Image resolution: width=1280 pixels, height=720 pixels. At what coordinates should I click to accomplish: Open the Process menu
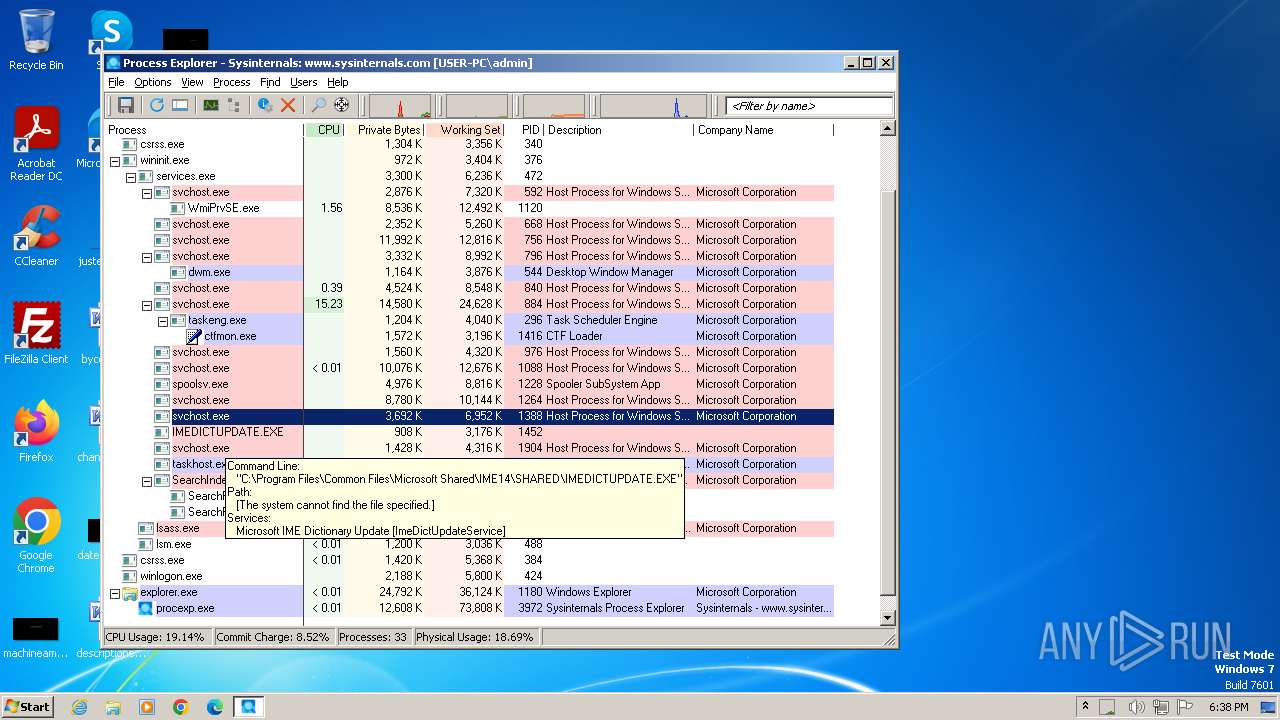click(x=231, y=82)
